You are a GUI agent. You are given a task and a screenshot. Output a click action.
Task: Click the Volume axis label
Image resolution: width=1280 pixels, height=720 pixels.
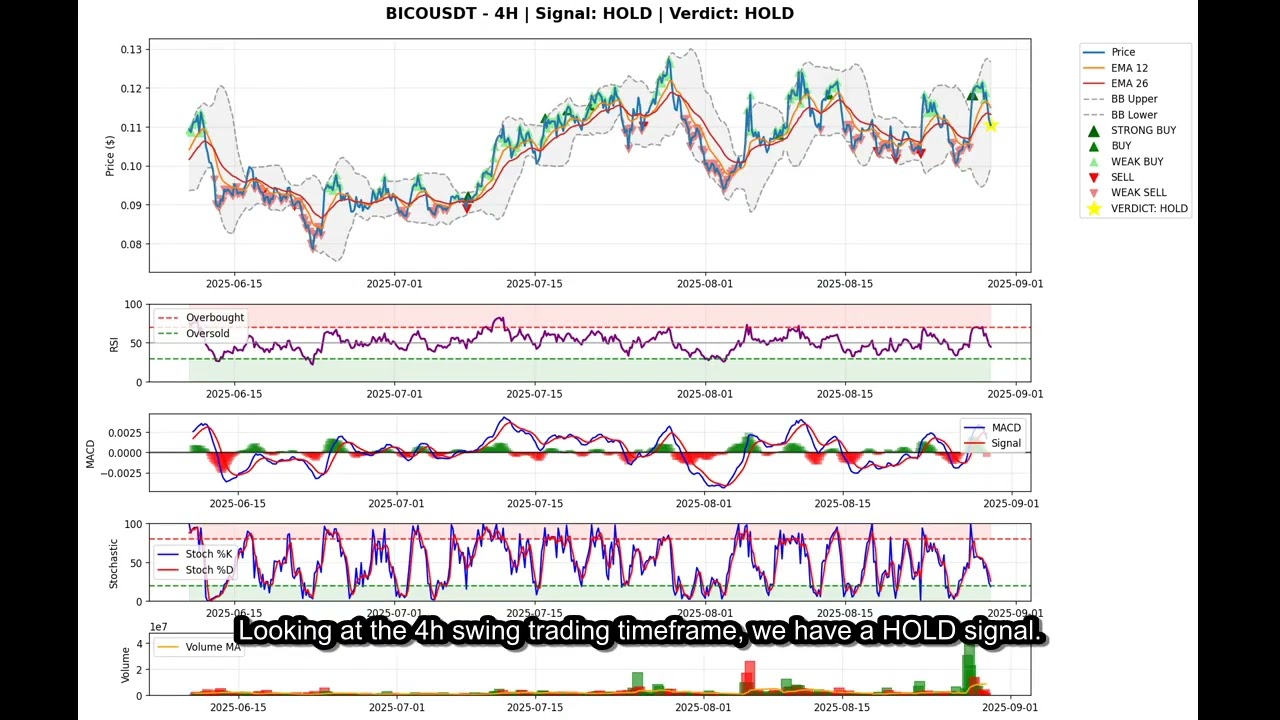click(x=126, y=664)
